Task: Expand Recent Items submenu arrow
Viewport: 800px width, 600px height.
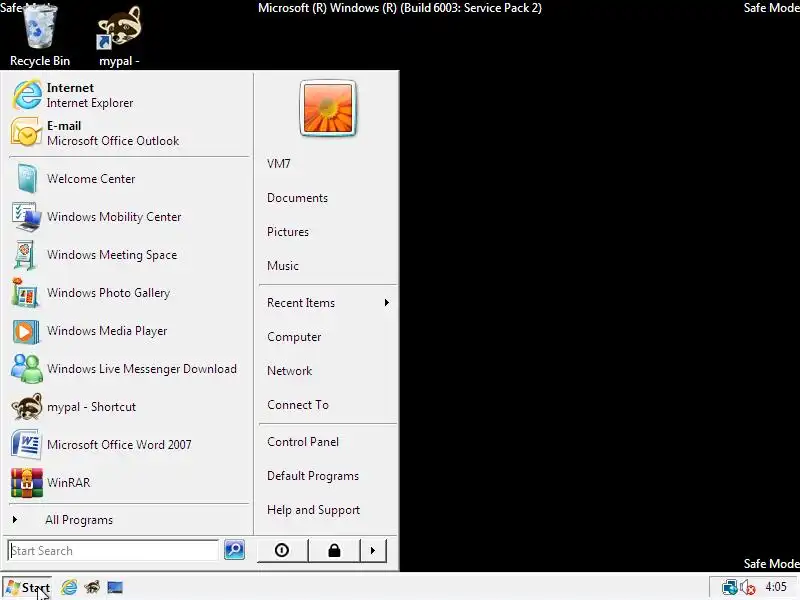Action: pos(387,303)
